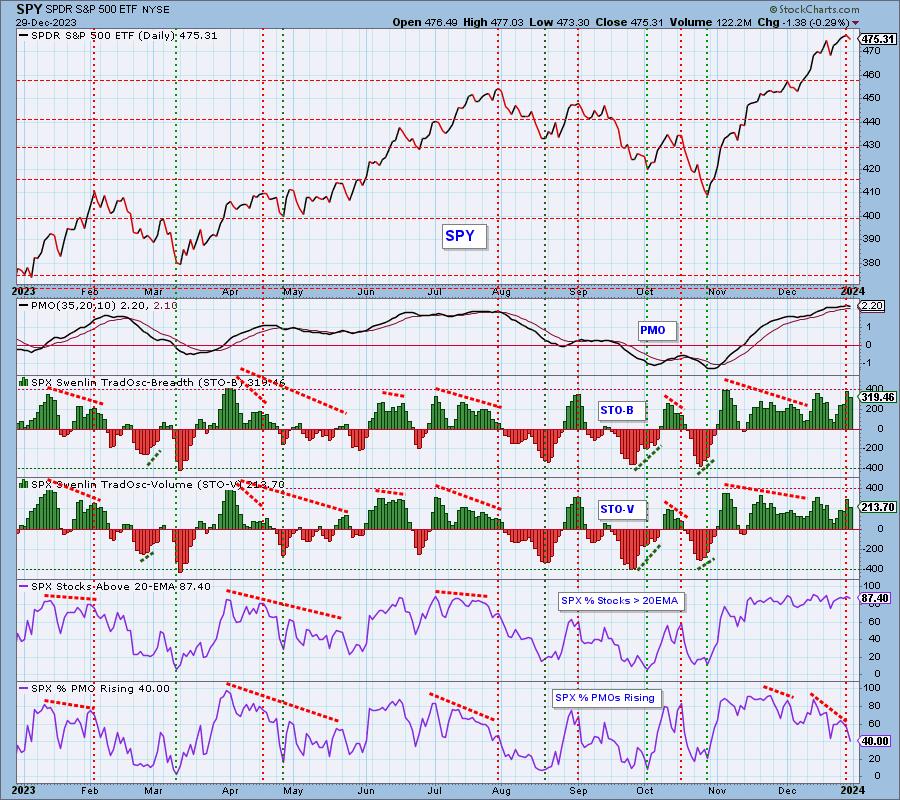Image resolution: width=900 pixels, height=800 pixels.
Task: Click the Aug label on top time axis
Action: click(501, 292)
